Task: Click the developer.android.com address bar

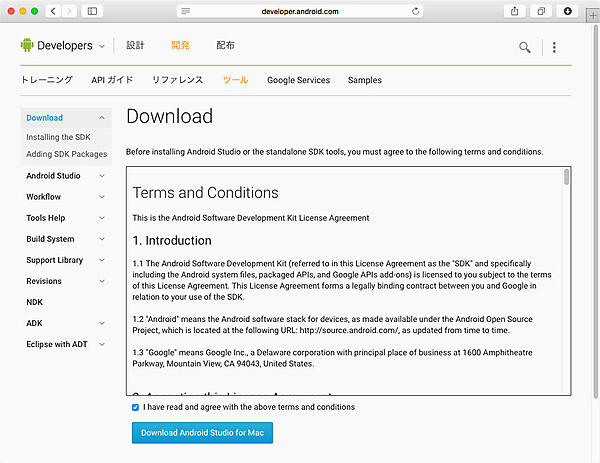Action: [x=300, y=11]
